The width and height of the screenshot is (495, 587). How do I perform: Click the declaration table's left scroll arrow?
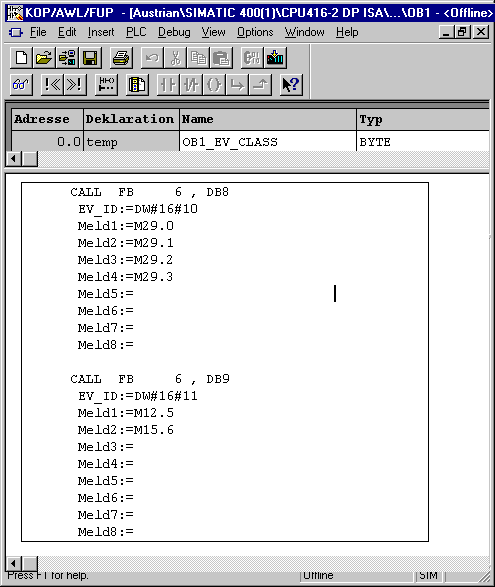coord(13,159)
